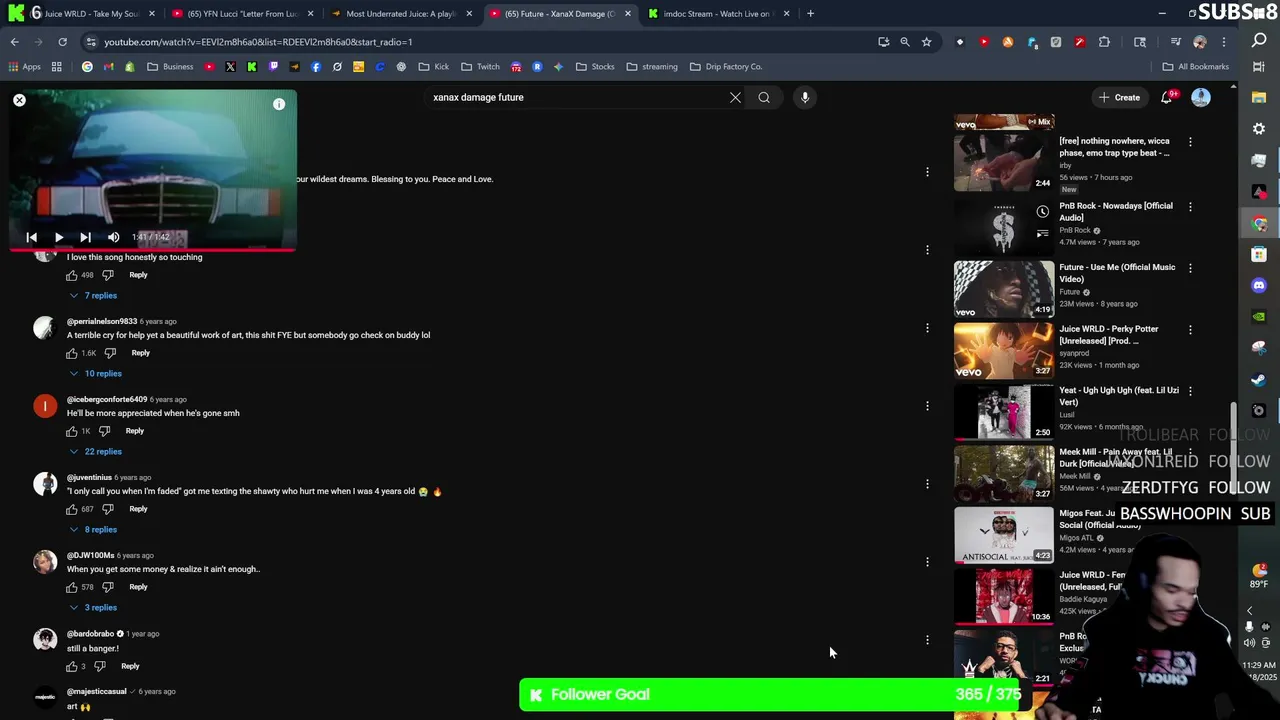Open Windows search in side taskbar
This screenshot has height=720, width=1280.
point(1259,41)
